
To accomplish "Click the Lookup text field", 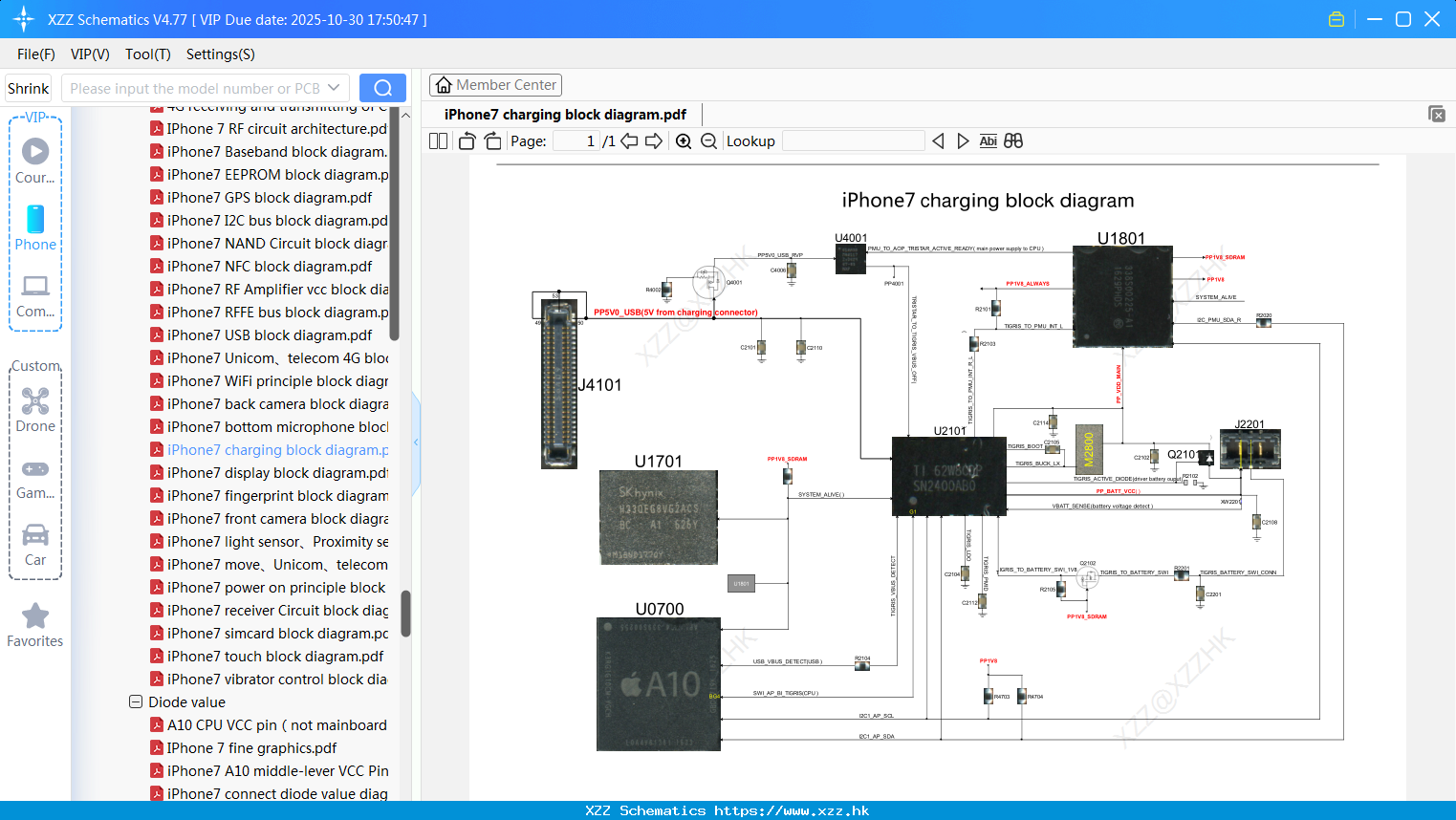I will tap(853, 140).
